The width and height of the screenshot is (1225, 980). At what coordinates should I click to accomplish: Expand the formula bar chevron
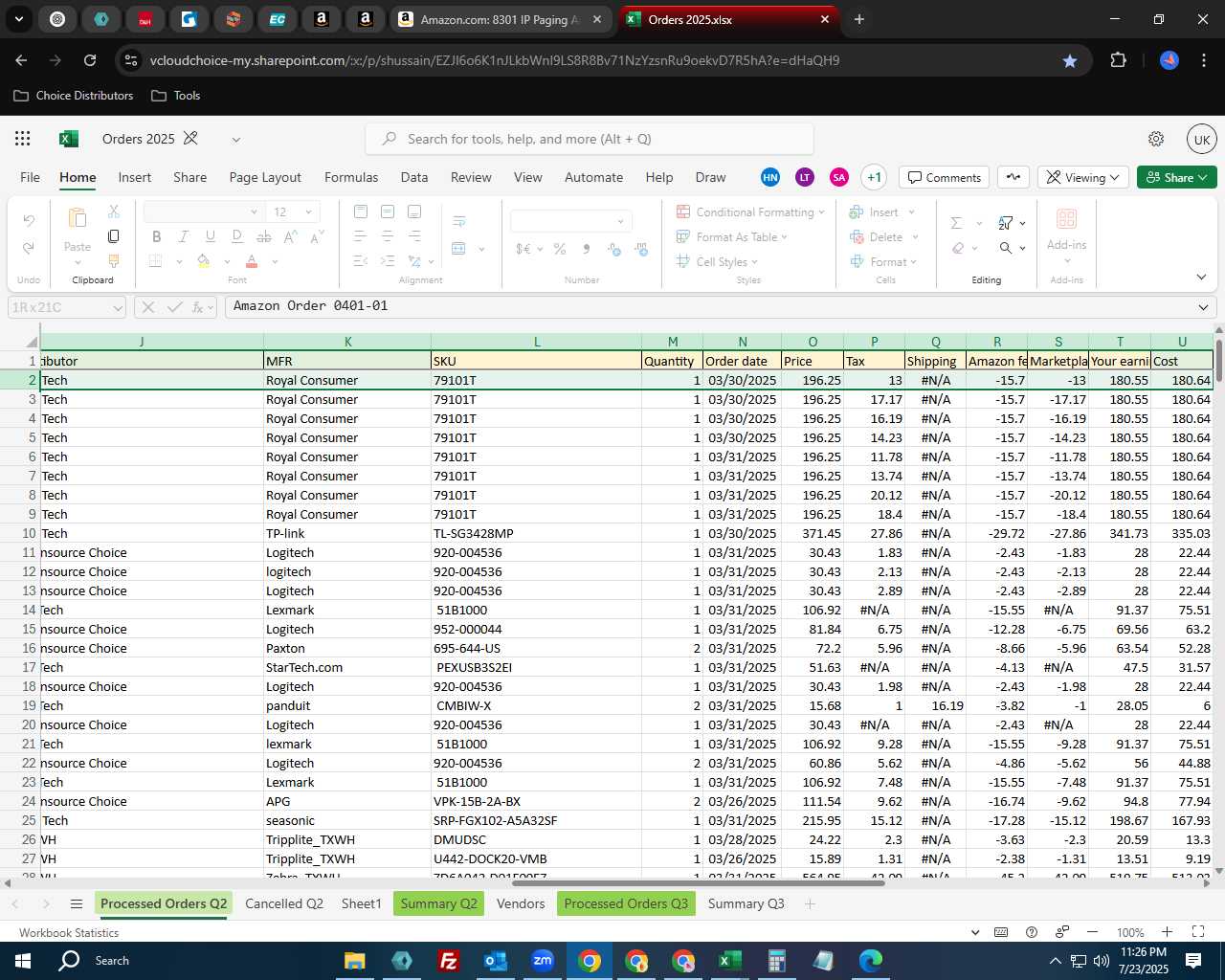1203,307
